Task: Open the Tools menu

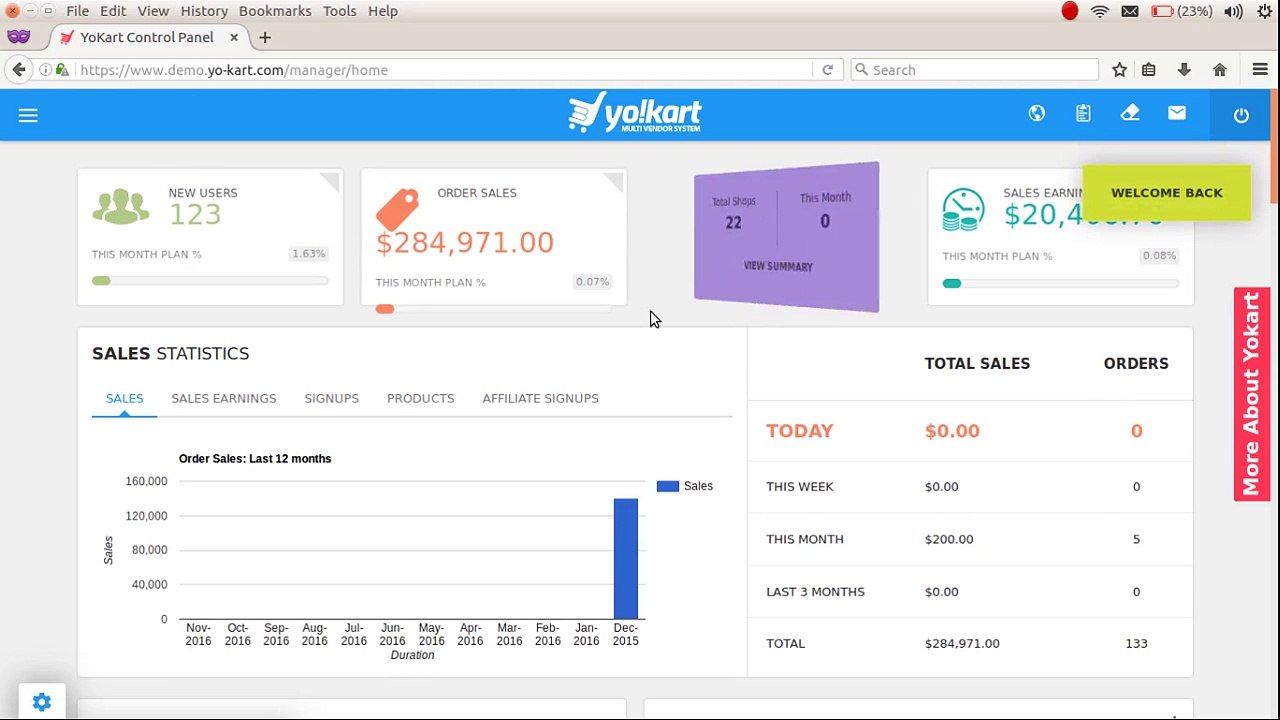Action: (x=339, y=11)
